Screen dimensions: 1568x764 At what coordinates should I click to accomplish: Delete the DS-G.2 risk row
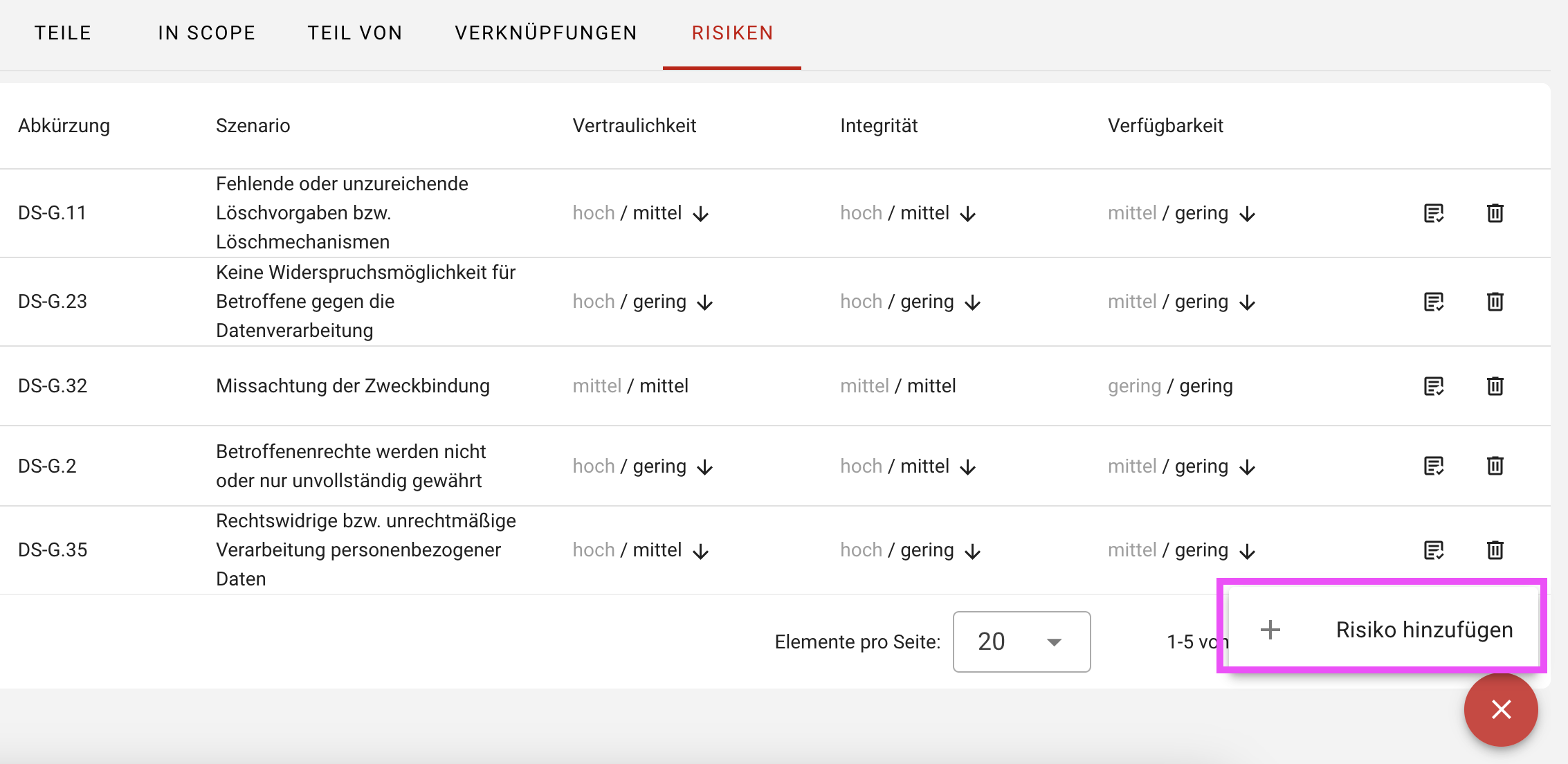point(1495,466)
